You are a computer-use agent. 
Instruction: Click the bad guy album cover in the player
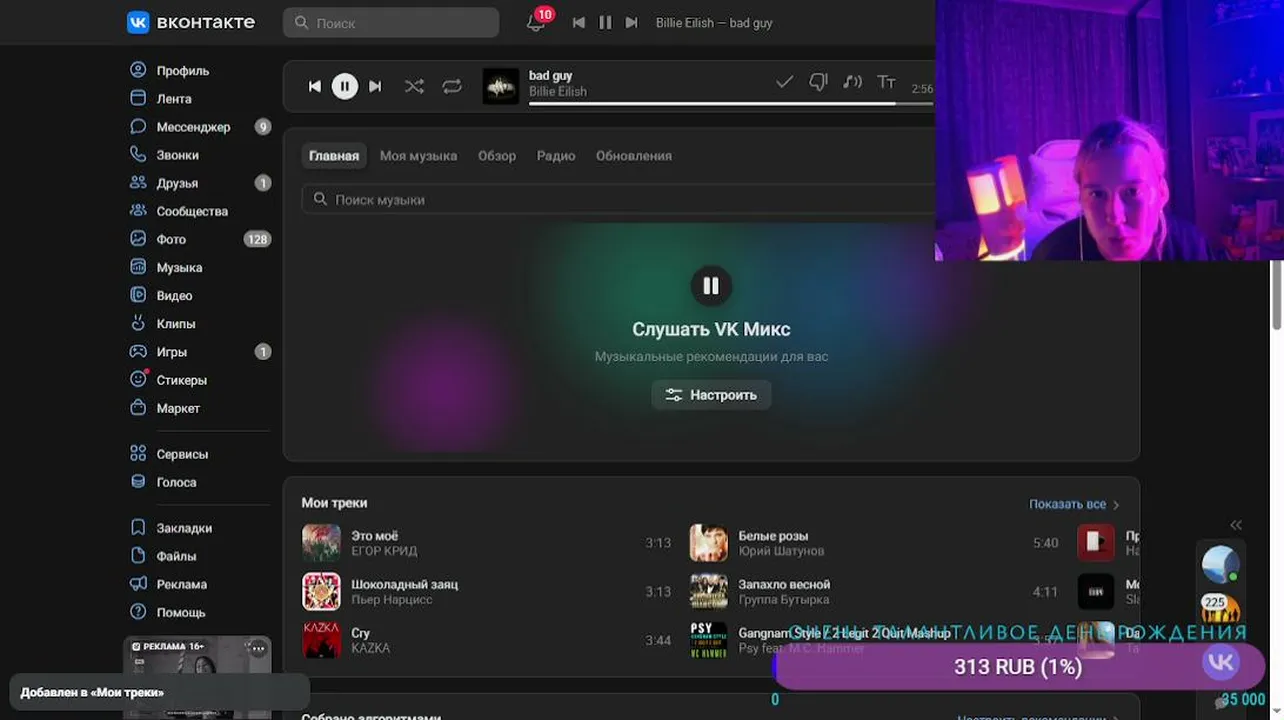(x=501, y=86)
